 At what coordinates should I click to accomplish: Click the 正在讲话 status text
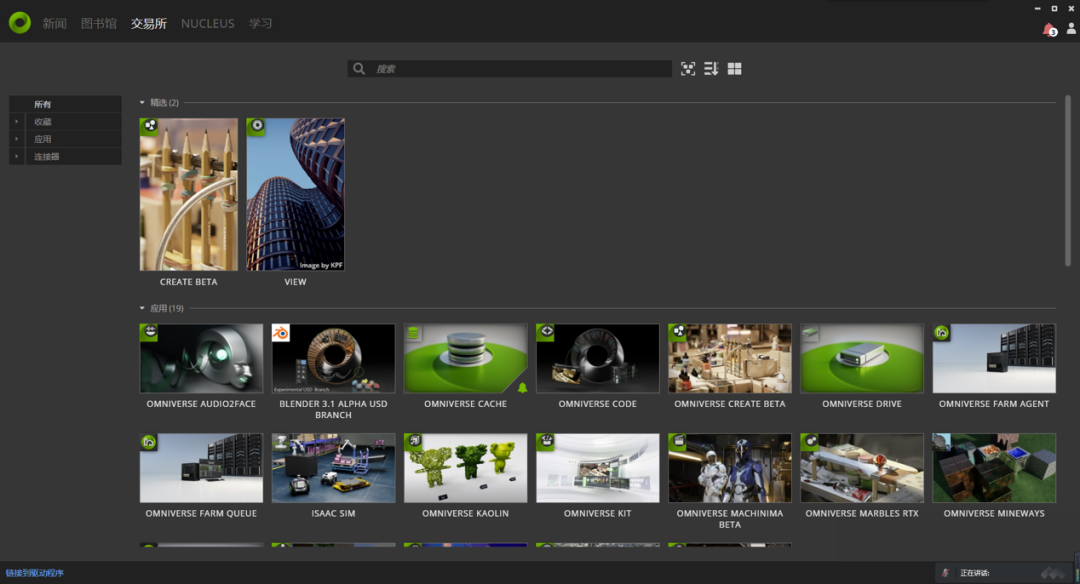click(x=975, y=573)
